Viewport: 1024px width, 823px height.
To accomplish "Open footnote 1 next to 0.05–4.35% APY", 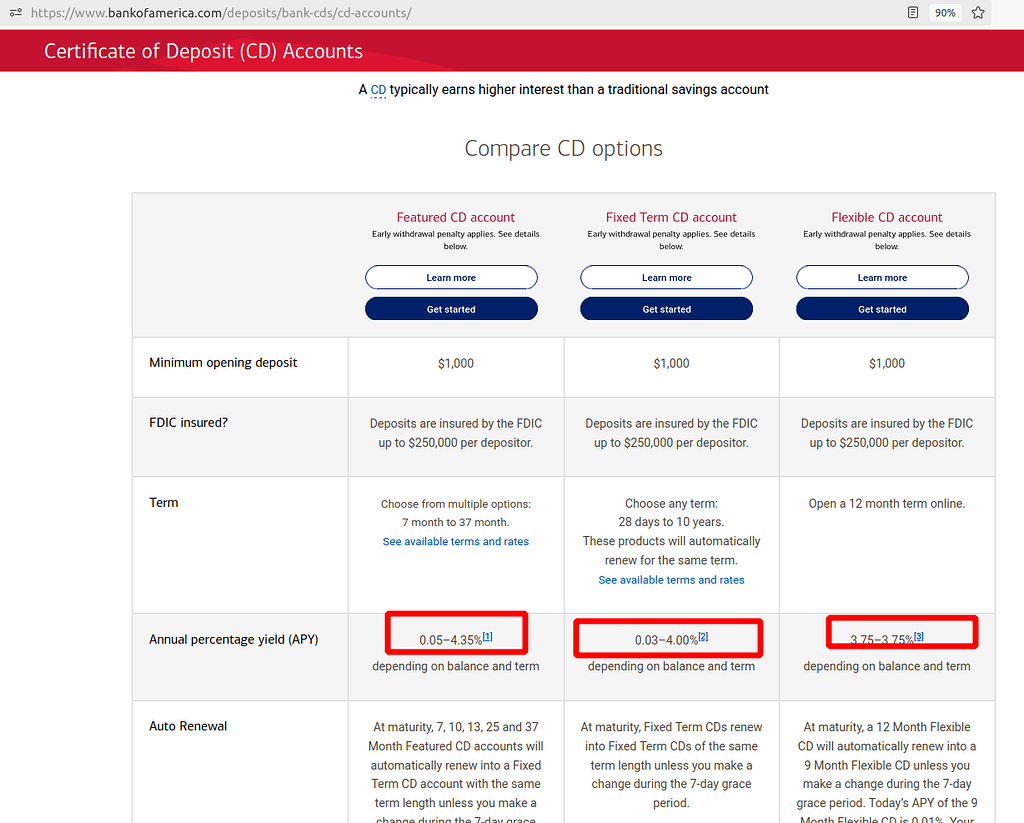I will pyautogui.click(x=488, y=637).
